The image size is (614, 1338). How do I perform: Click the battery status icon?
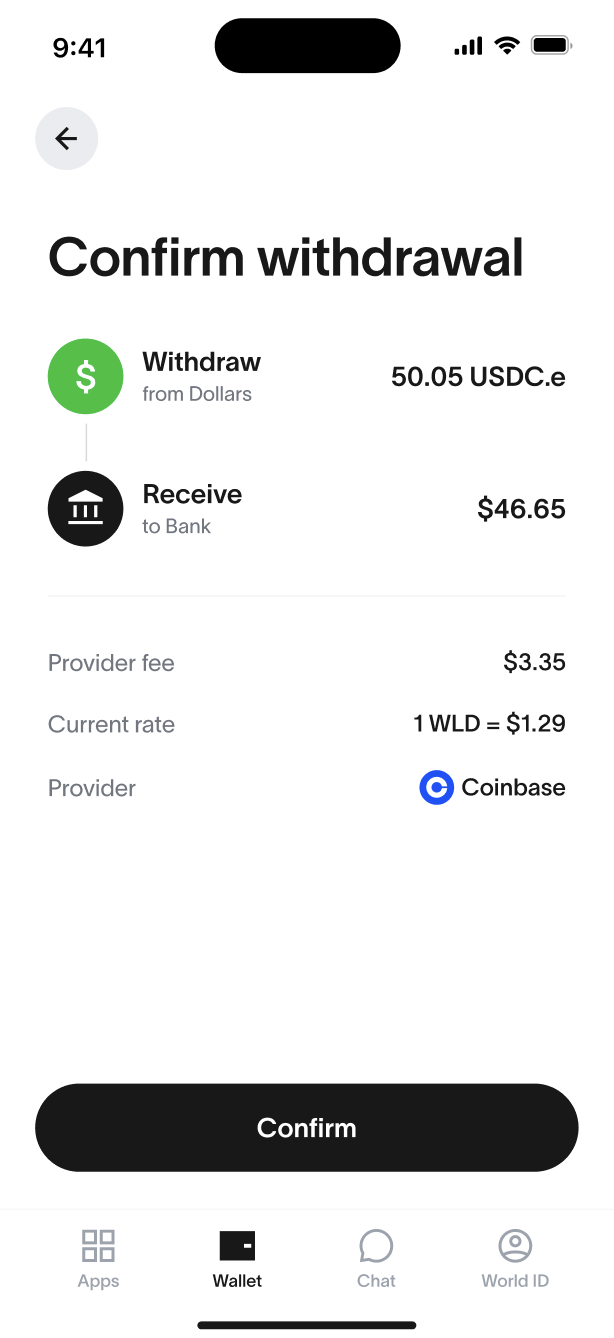pos(551,46)
